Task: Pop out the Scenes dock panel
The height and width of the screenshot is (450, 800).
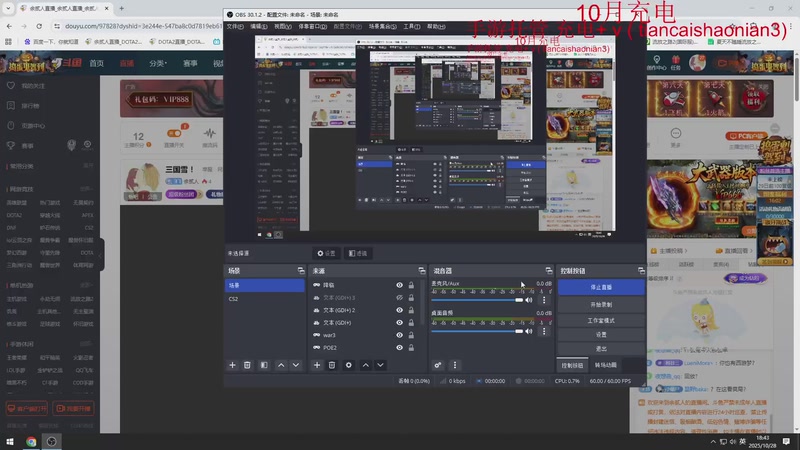Action: pos(301,270)
